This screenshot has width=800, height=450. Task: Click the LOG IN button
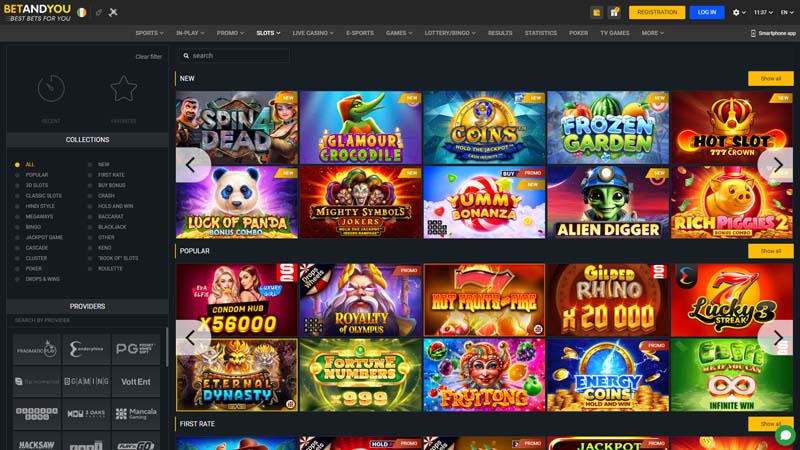point(707,12)
